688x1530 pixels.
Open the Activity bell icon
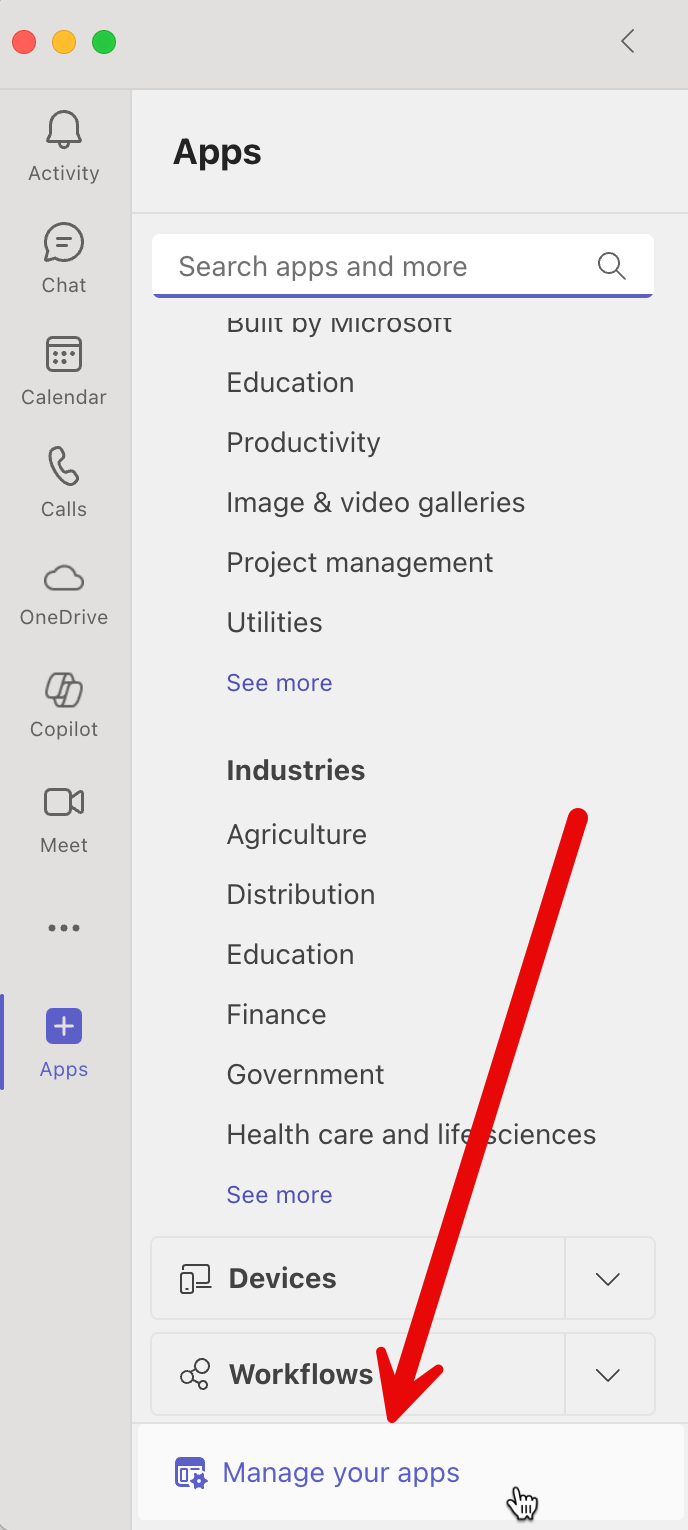[64, 130]
